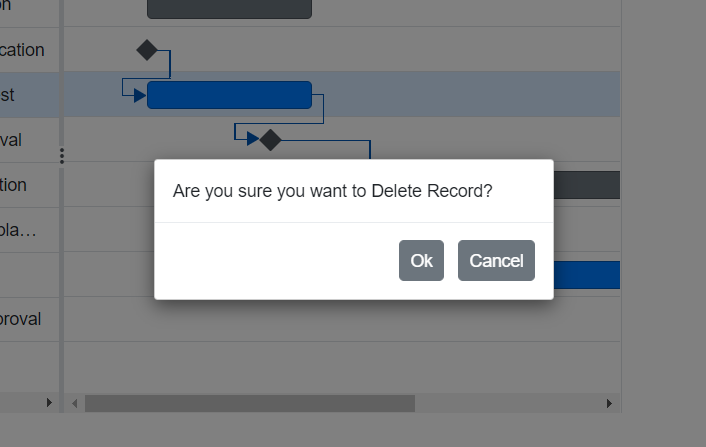Click the Ok button in the dialog
Screen dimensions: 706x447
[x=421, y=261]
